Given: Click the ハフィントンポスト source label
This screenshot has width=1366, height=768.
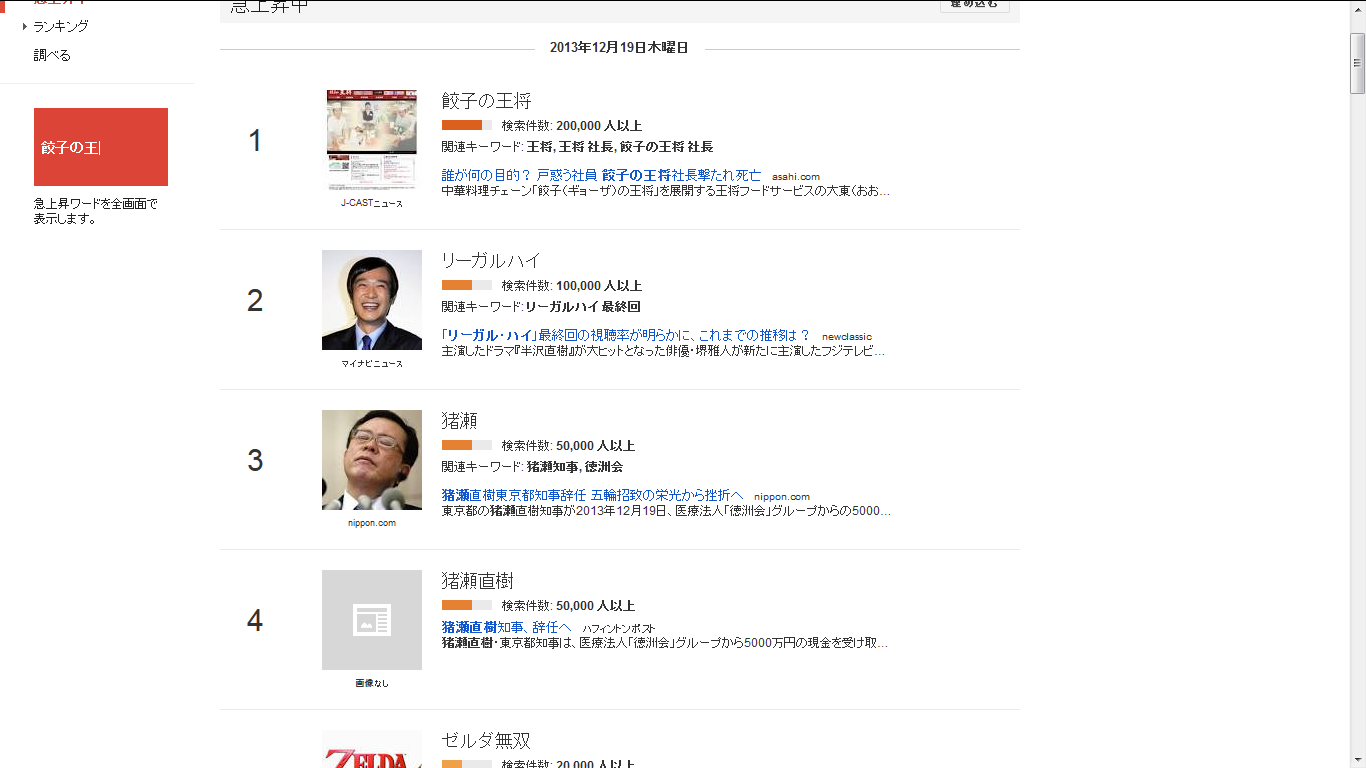Looking at the screenshot, I should pos(619,628).
